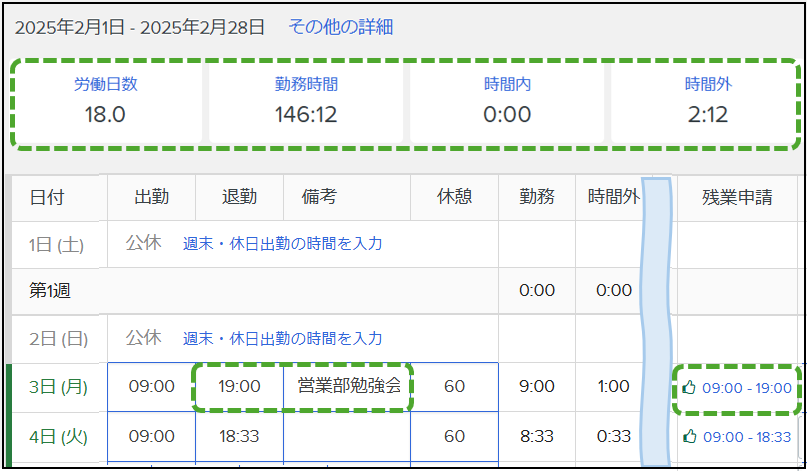Open 1日 (土) weekend work time entry link
The image size is (807, 471).
coord(283,243)
